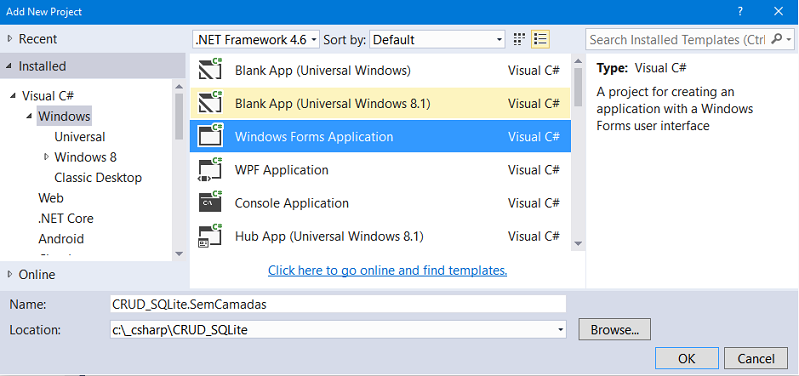Collapse the Installed section
The width and height of the screenshot is (799, 376).
[x=10, y=66]
